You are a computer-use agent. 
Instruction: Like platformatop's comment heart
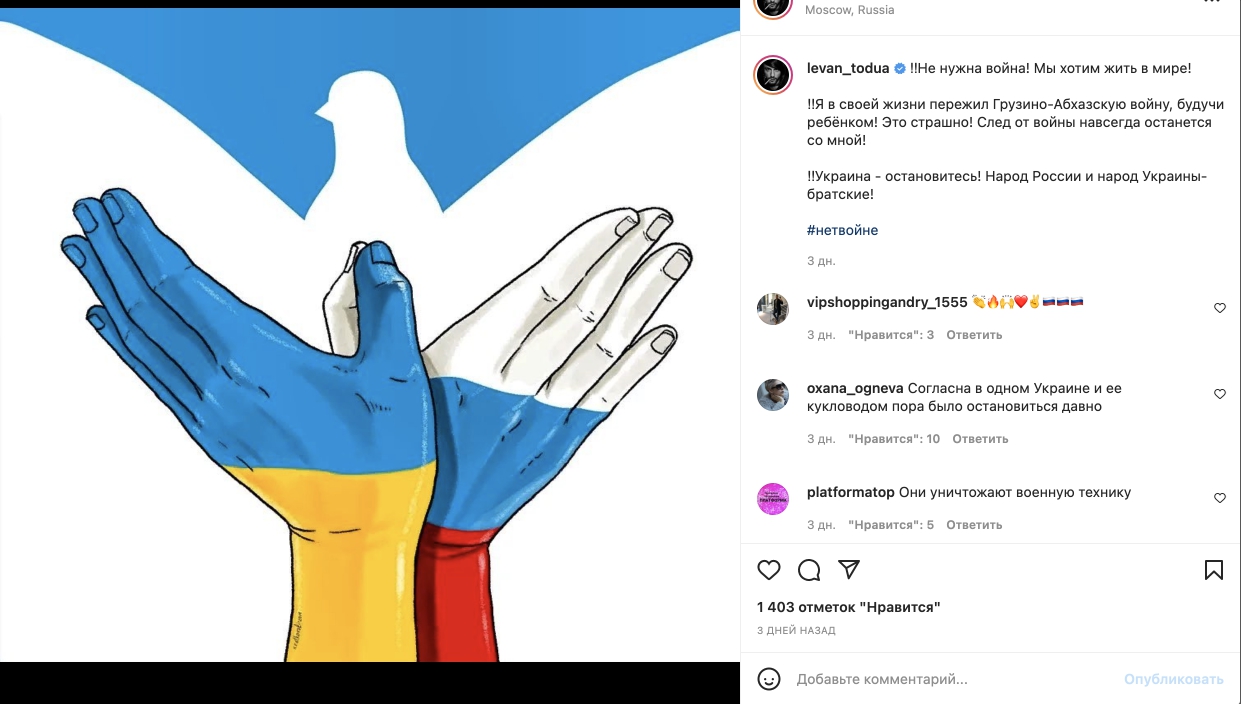[x=1219, y=498]
